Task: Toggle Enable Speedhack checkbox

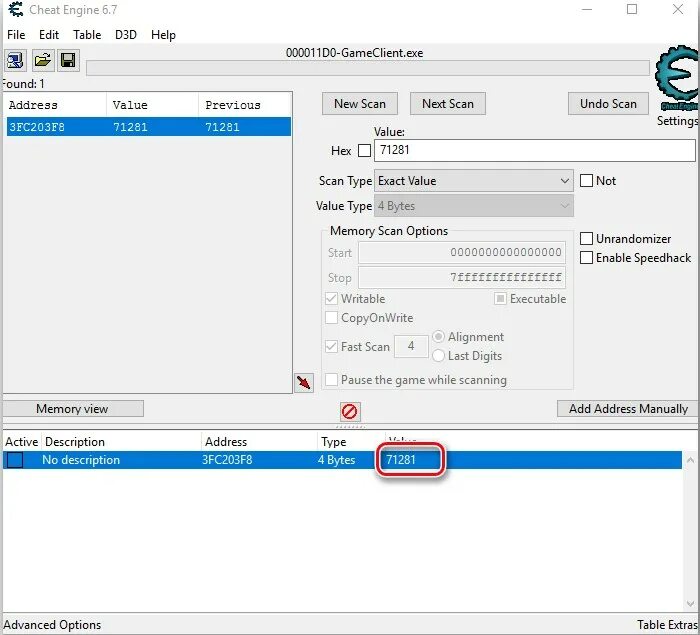Action: click(586, 258)
